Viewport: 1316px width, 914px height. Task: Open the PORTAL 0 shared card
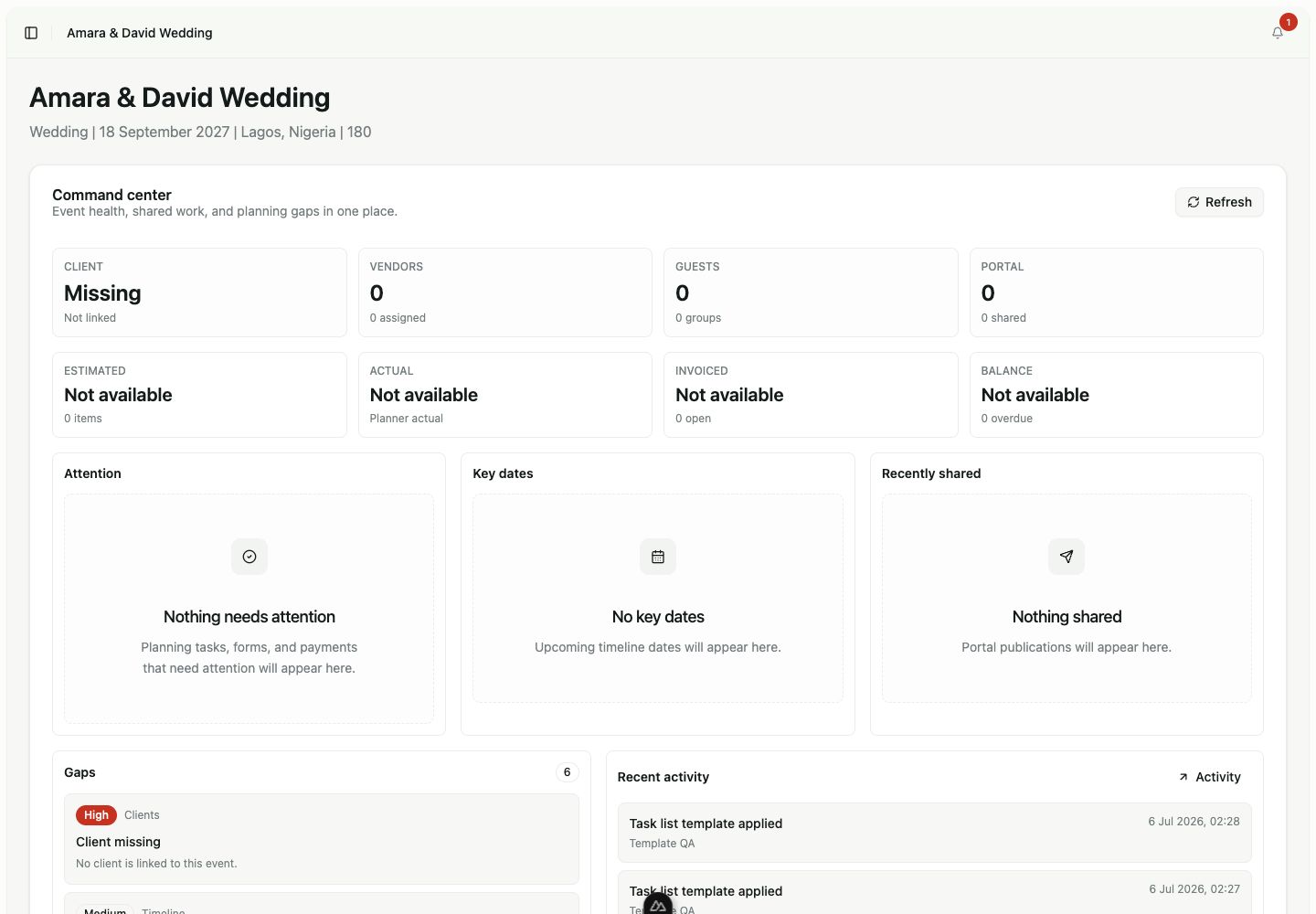tap(1117, 292)
